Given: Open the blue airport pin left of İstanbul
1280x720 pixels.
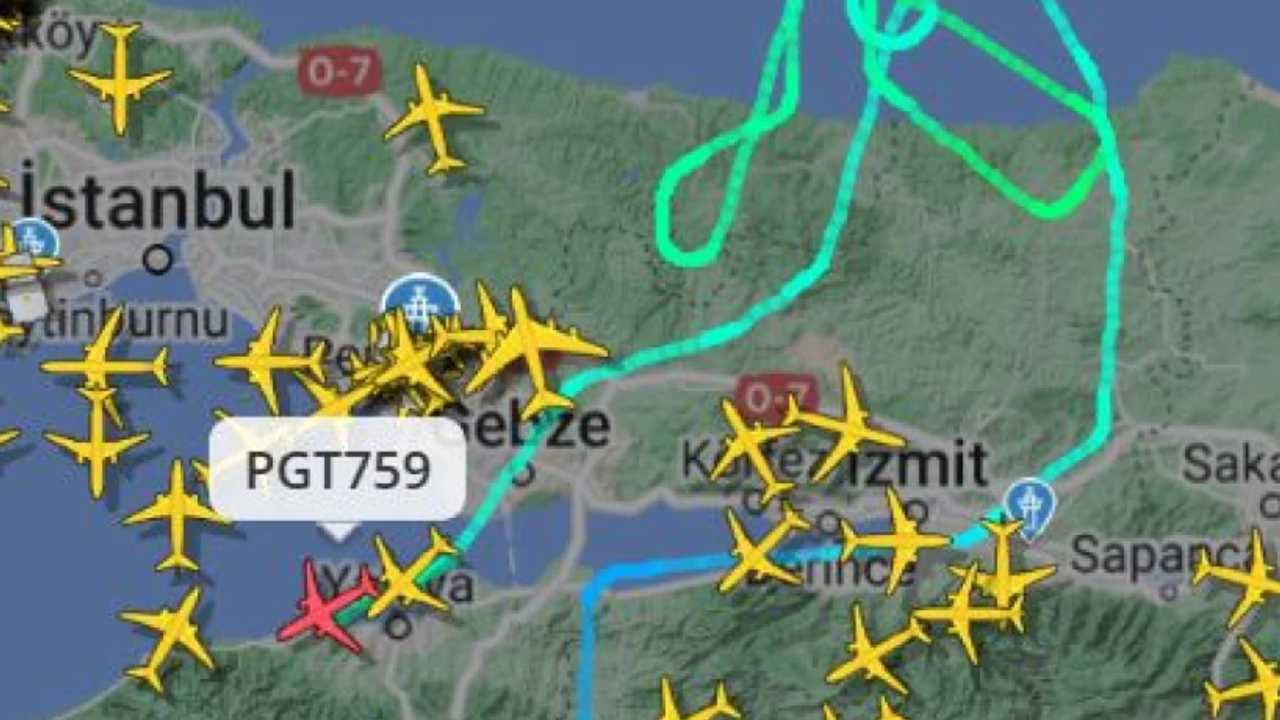Looking at the screenshot, I should click(33, 240).
